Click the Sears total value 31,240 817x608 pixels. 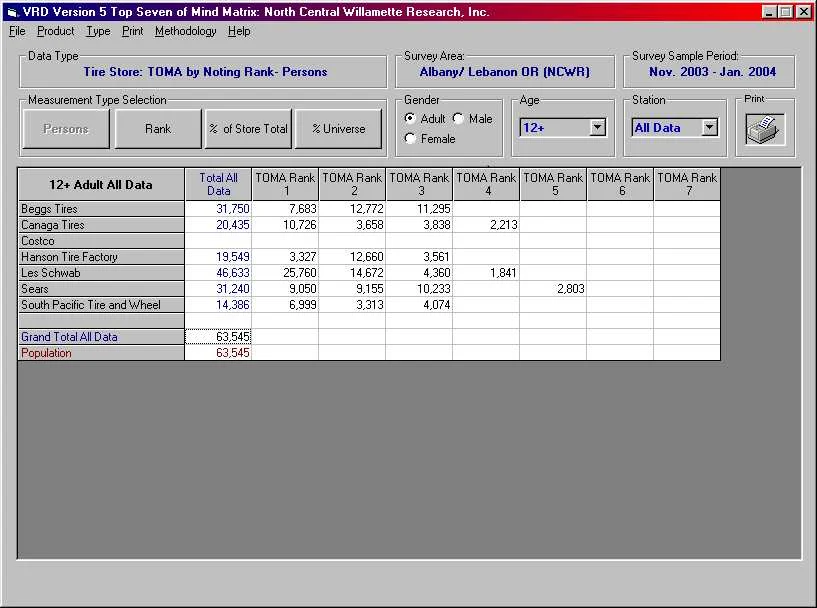pos(218,289)
